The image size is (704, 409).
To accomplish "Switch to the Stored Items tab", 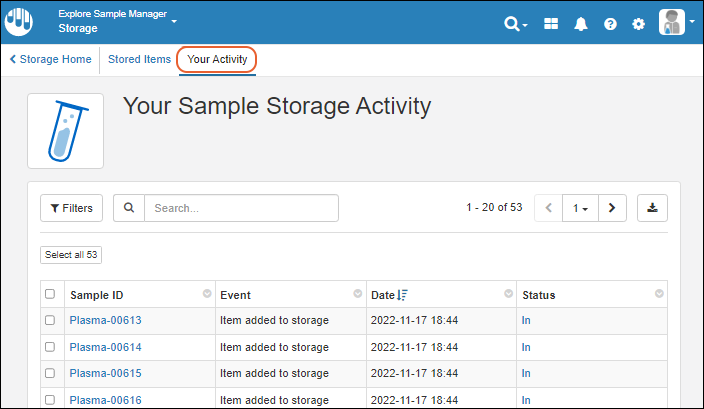I will tap(139, 59).
